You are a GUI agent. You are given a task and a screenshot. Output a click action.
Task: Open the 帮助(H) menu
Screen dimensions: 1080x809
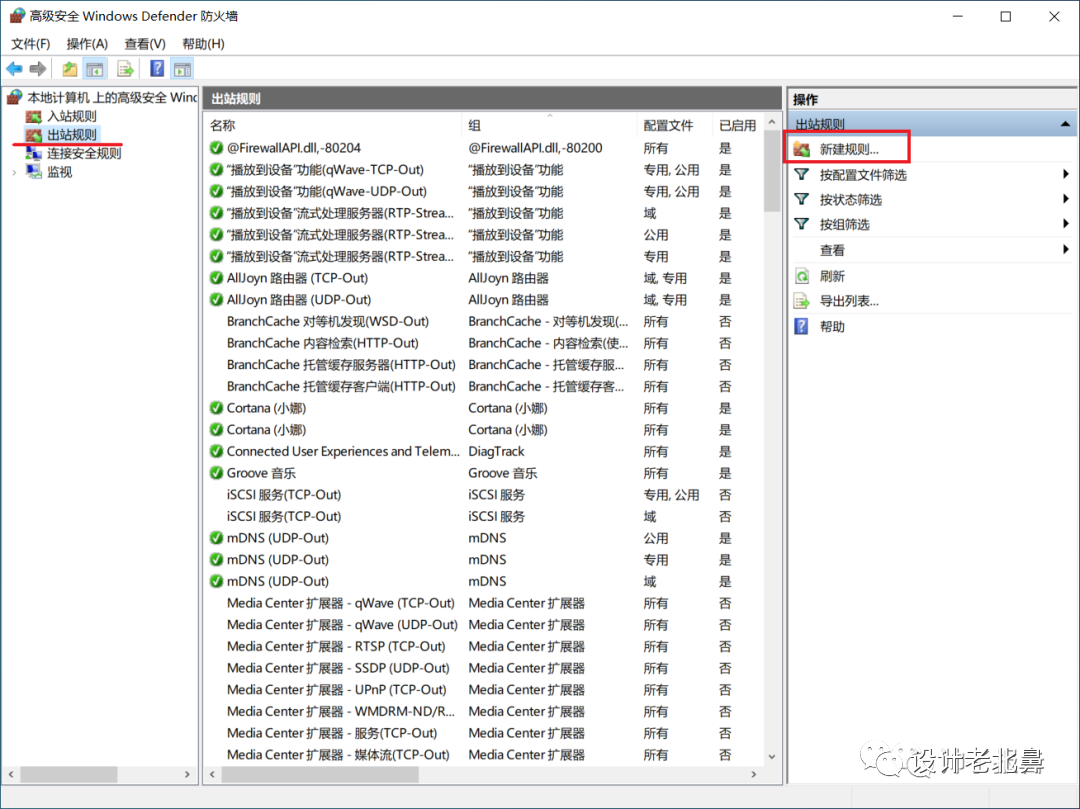(203, 44)
